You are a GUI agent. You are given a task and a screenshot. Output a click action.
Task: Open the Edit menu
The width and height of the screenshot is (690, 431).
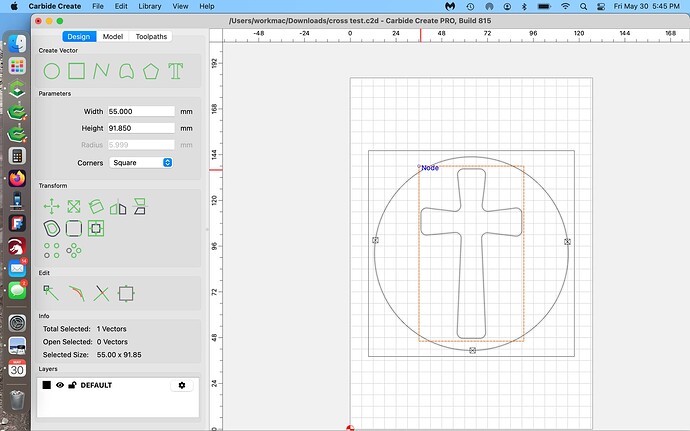(121, 6)
